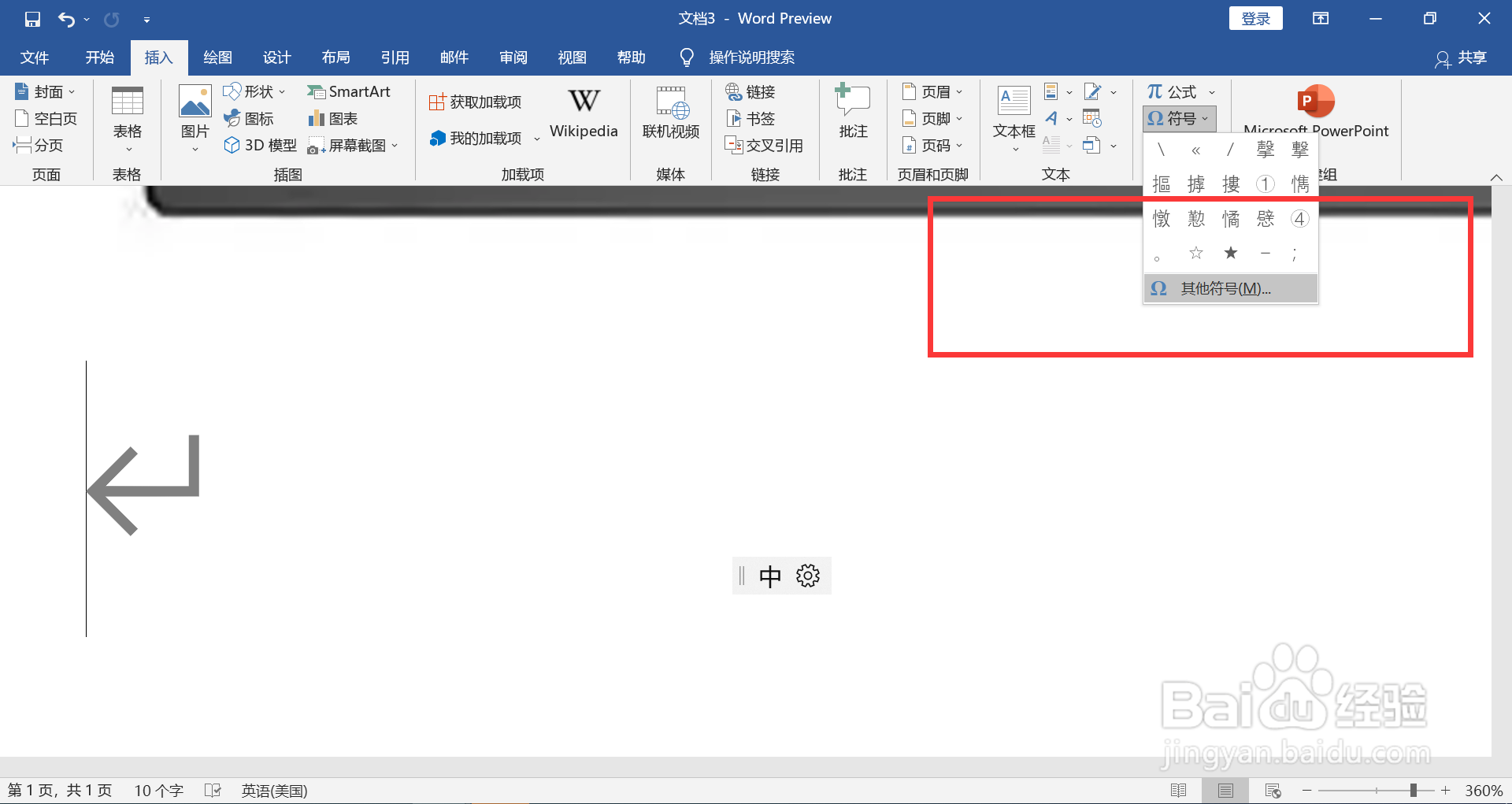Insert a 交叉引用 cross-reference
The height and width of the screenshot is (804, 1512).
765,145
